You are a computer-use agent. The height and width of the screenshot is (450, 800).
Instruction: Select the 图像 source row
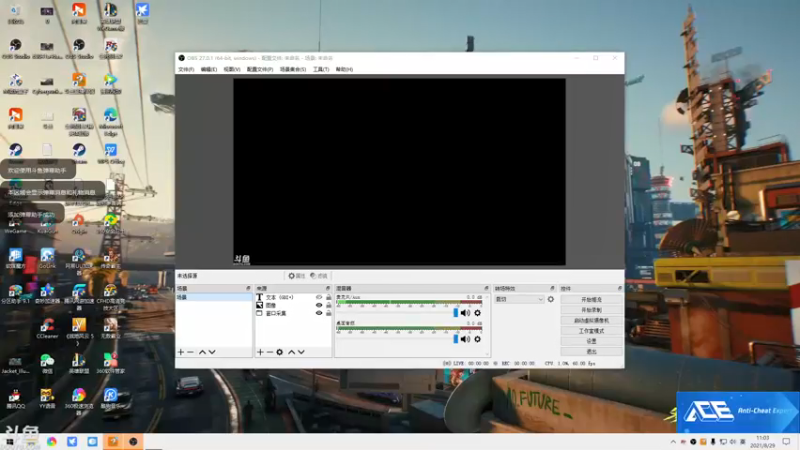[293, 305]
